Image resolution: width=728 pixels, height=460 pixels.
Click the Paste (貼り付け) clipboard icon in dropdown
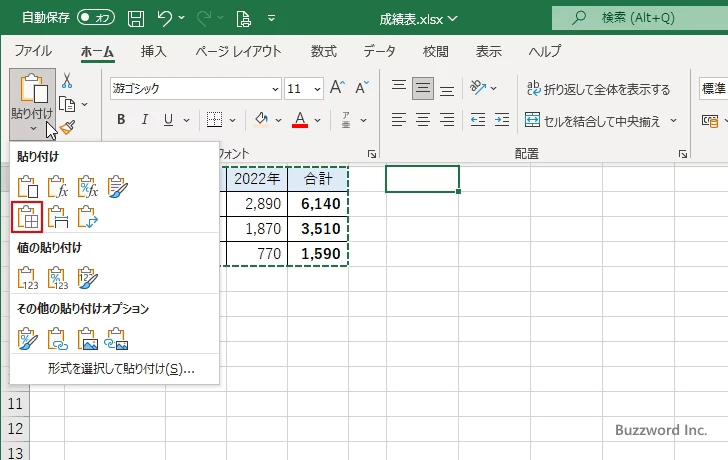tap(27, 187)
